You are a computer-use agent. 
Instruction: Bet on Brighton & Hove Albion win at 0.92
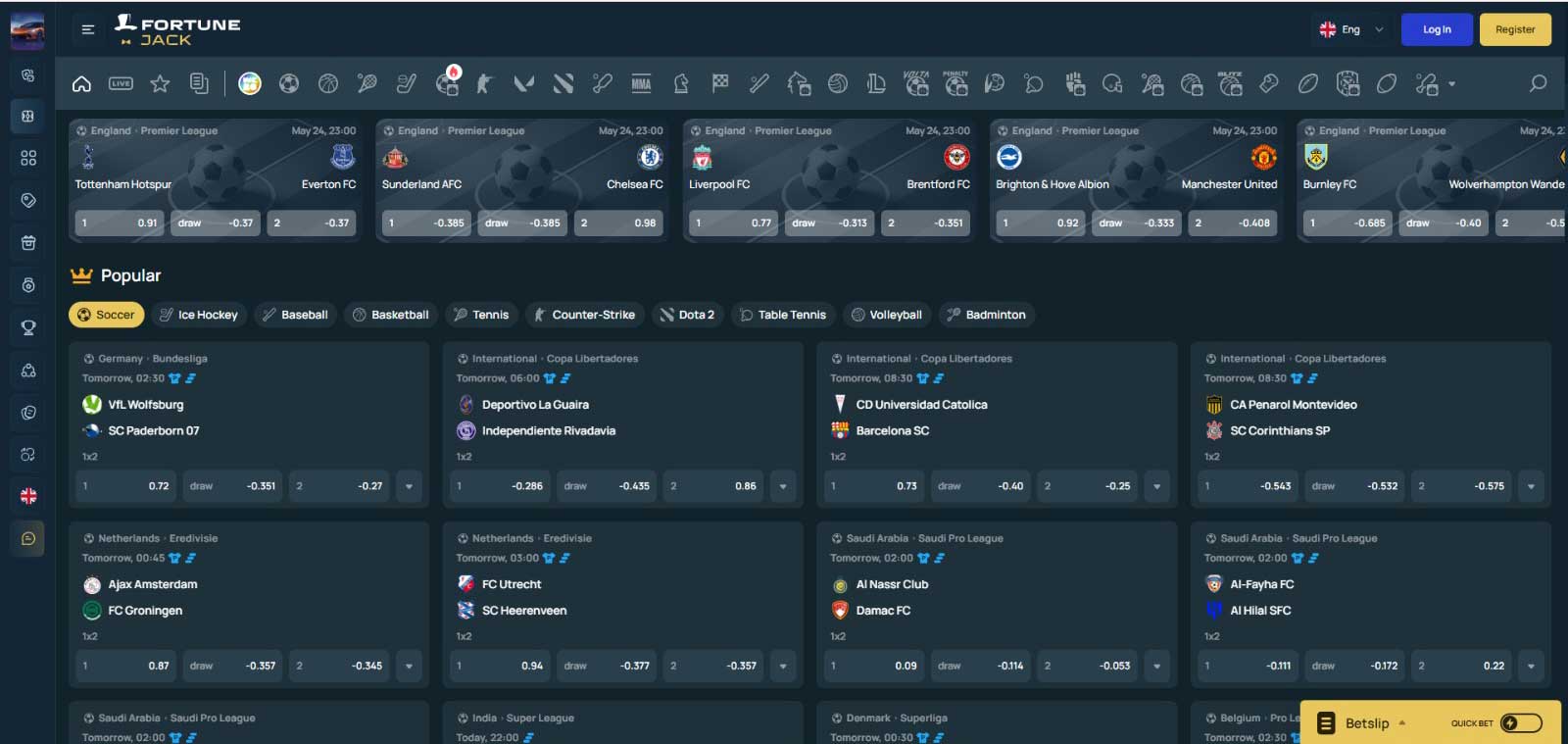pos(1041,223)
